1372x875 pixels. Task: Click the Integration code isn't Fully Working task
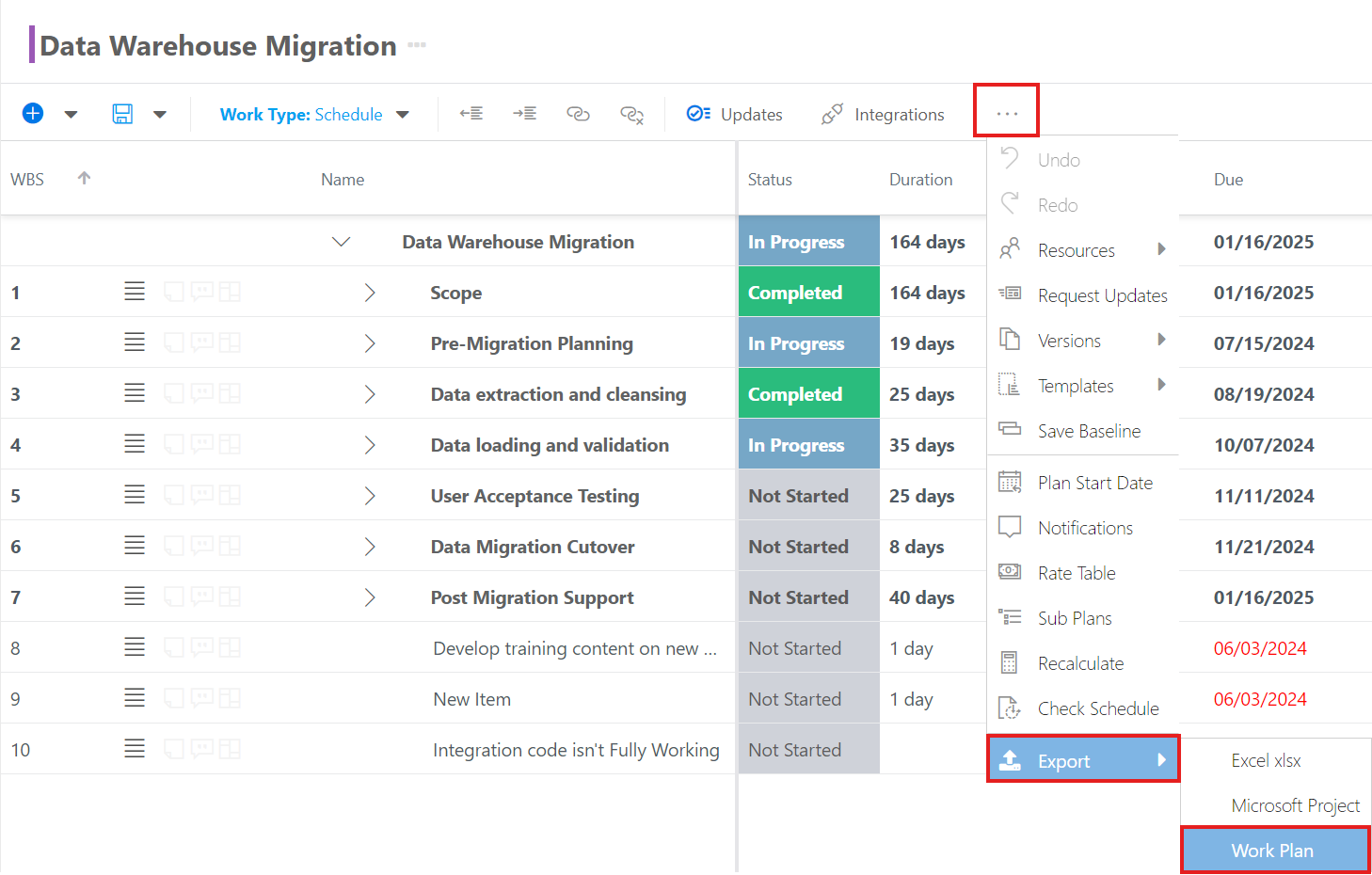click(576, 750)
